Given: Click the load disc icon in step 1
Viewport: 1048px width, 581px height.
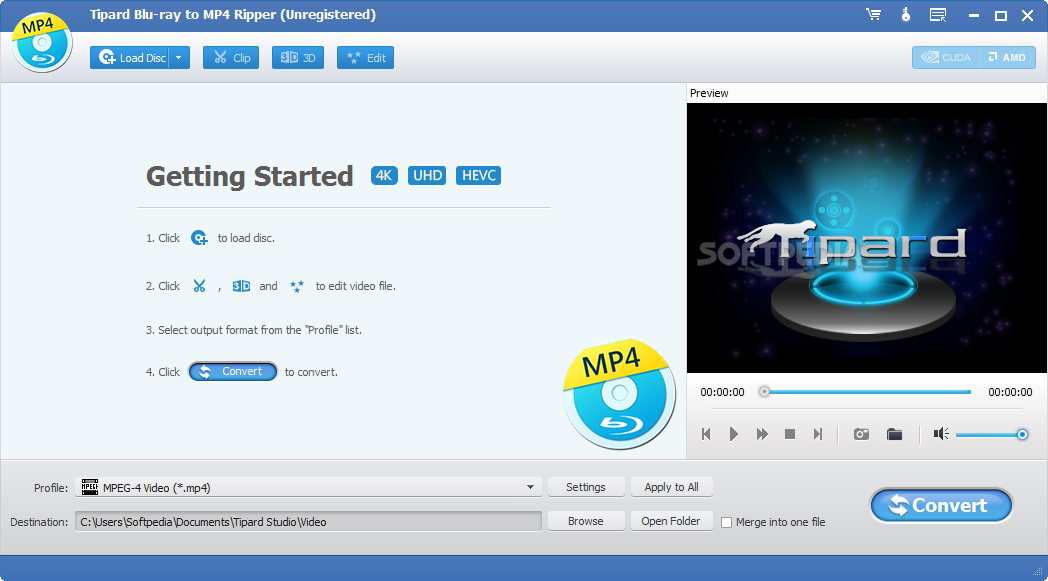Looking at the screenshot, I should pyautogui.click(x=199, y=238).
